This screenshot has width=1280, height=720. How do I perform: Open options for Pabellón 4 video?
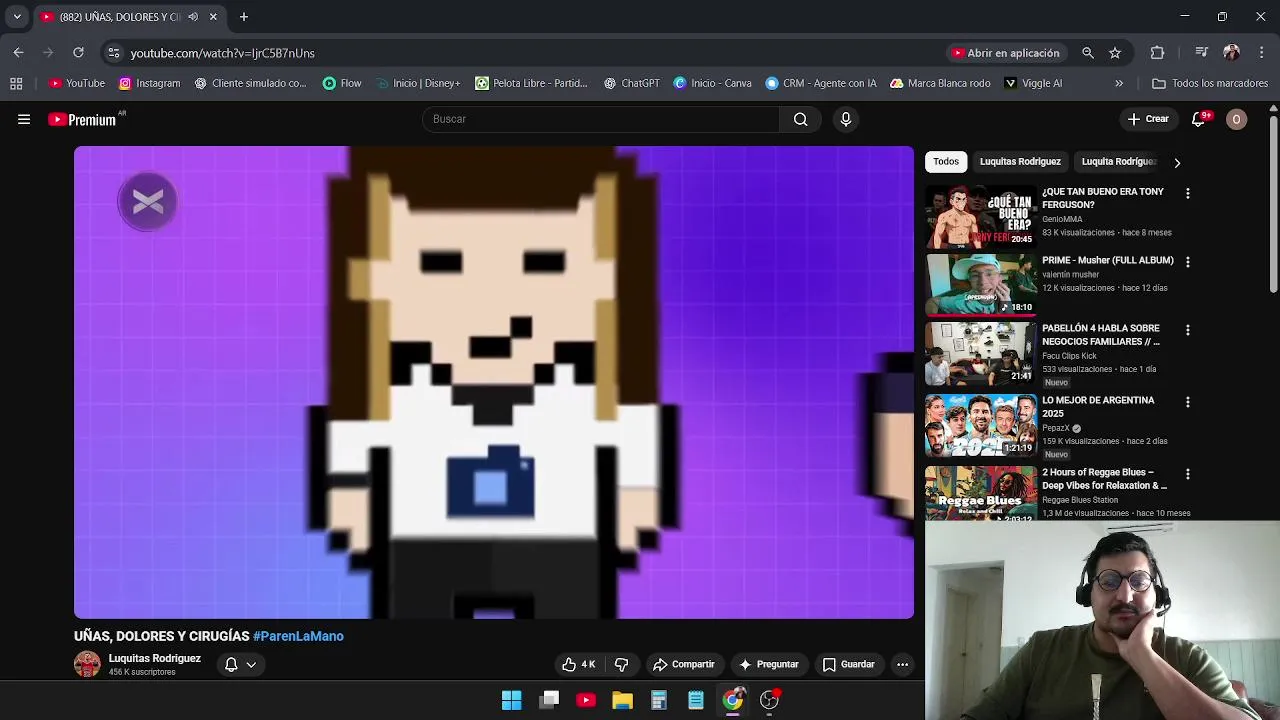tap(1187, 330)
